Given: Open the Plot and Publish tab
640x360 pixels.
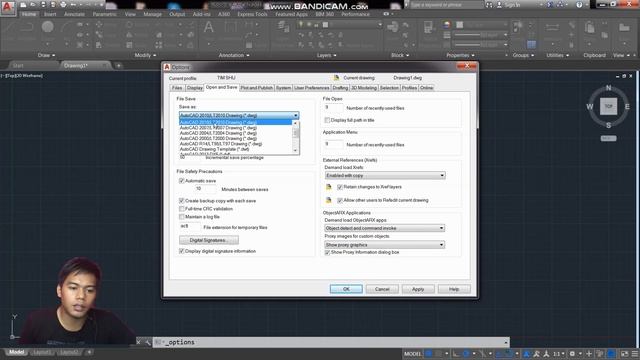Looking at the screenshot, I should [256, 88].
